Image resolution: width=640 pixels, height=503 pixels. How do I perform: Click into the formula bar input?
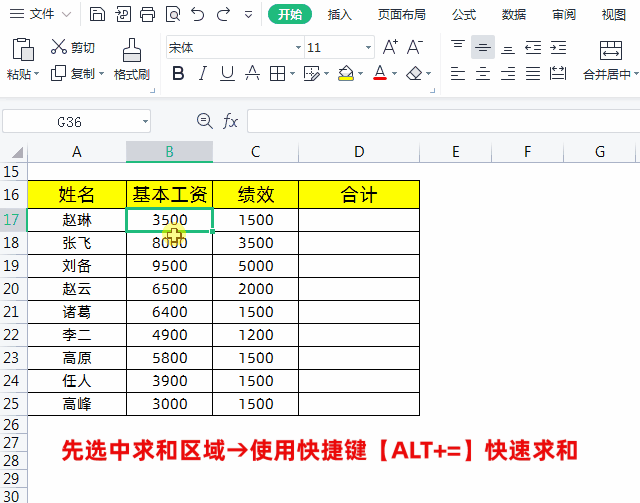coord(443,121)
